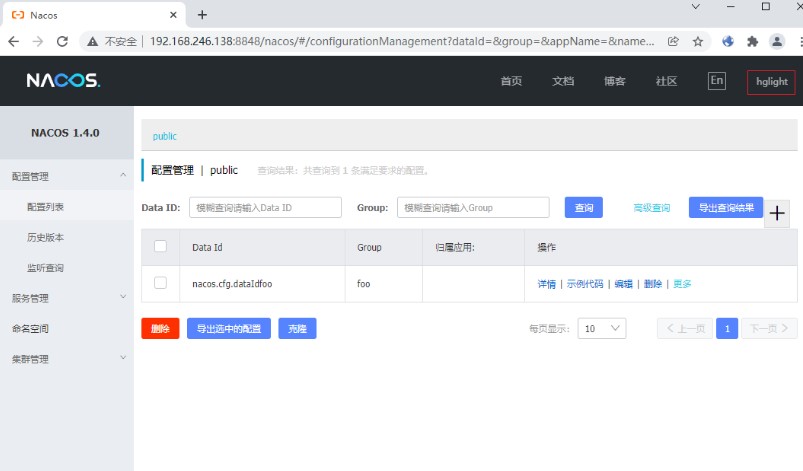The width and height of the screenshot is (803, 471).
Task: Check the nacos.cfg.dataIdfoo row checkbox
Action: point(160,283)
